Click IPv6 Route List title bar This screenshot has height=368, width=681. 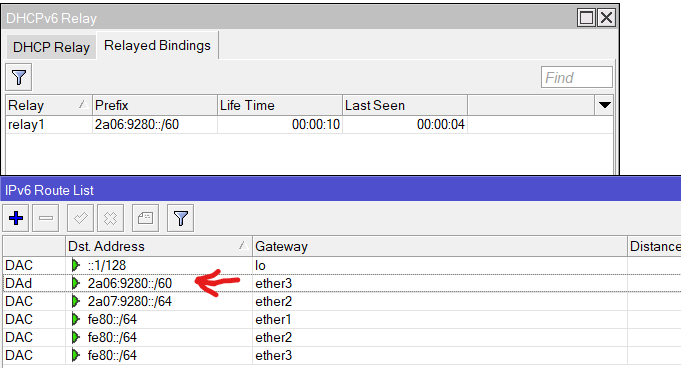(x=341, y=190)
